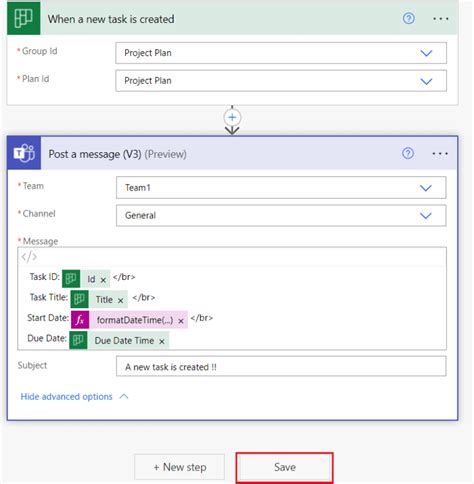The width and height of the screenshot is (474, 484).
Task: Insert a step with the plus connector
Action: click(x=232, y=117)
